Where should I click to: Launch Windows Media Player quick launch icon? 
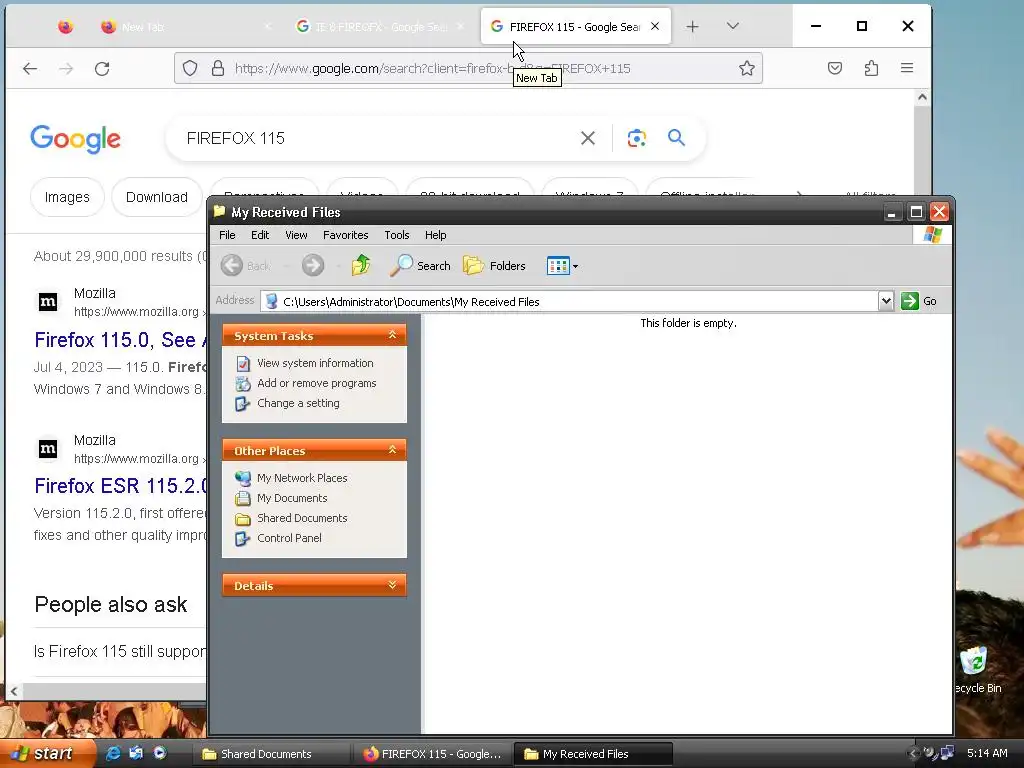tap(160, 754)
